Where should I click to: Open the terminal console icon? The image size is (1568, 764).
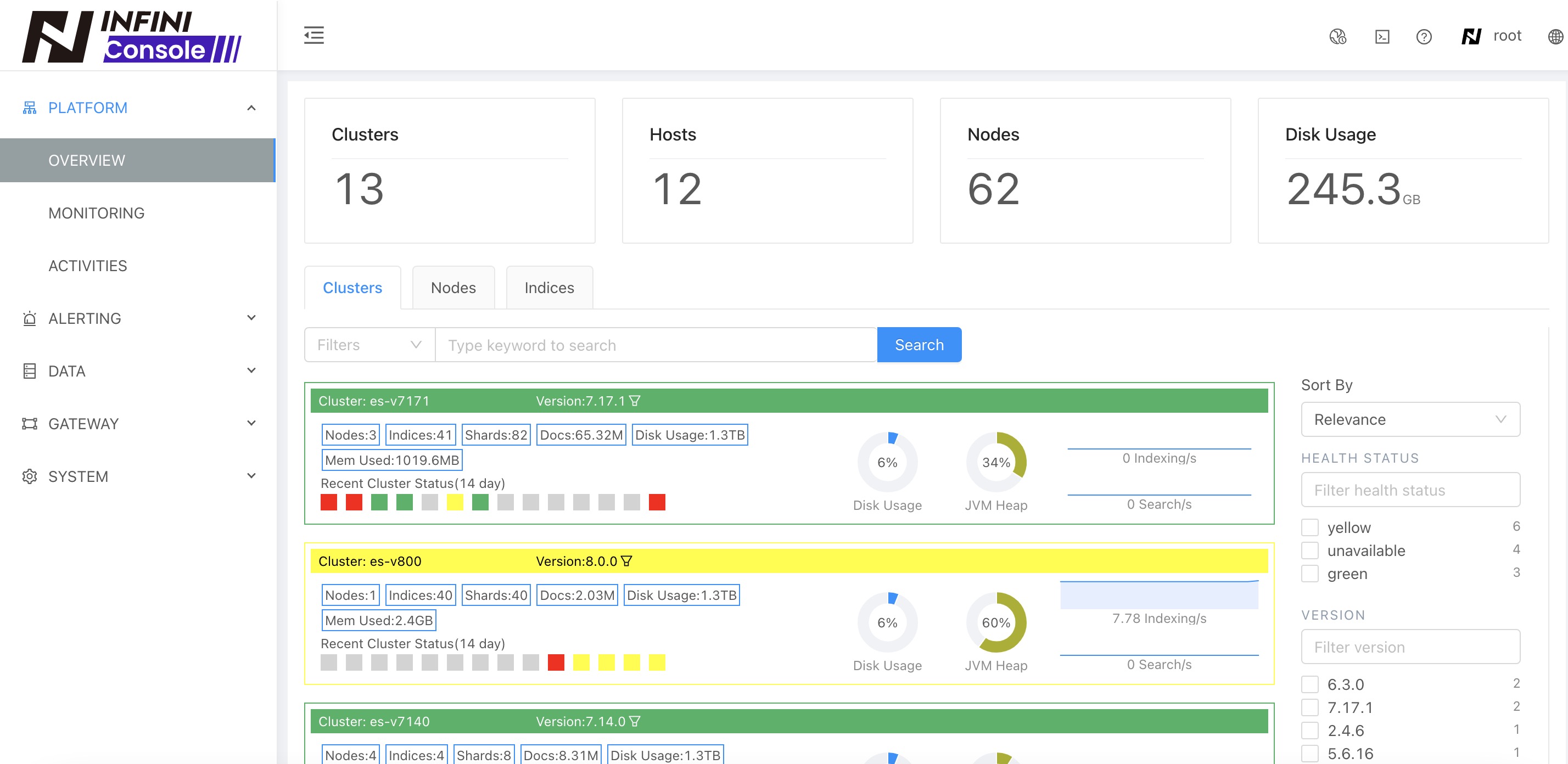1382,36
